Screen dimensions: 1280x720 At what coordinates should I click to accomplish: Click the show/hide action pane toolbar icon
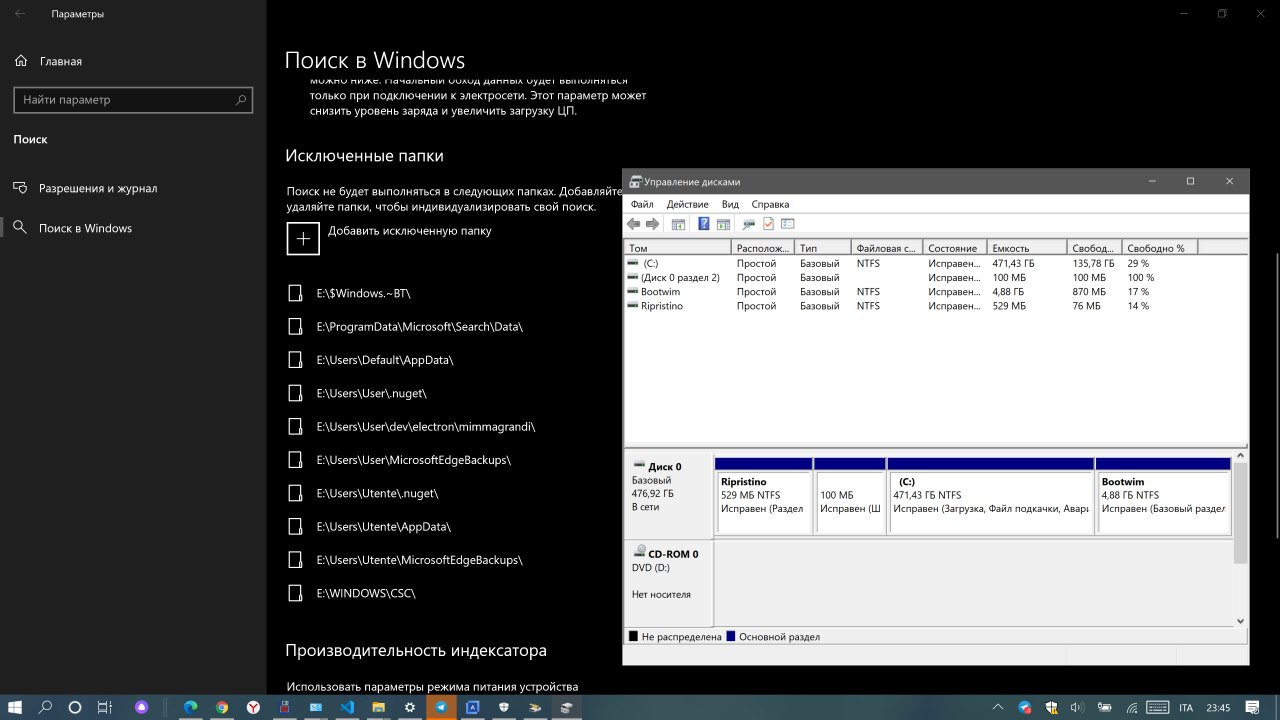tap(723, 224)
